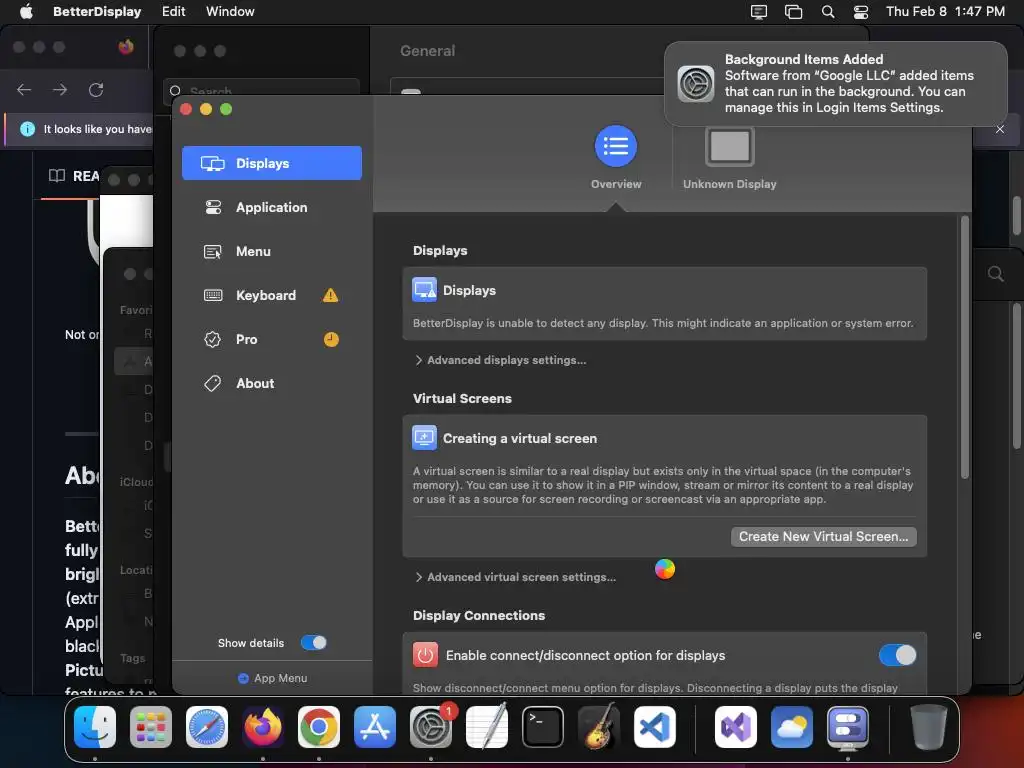This screenshot has width=1024, height=768.
Task: Open GarageBand from the Dock
Action: click(599, 727)
